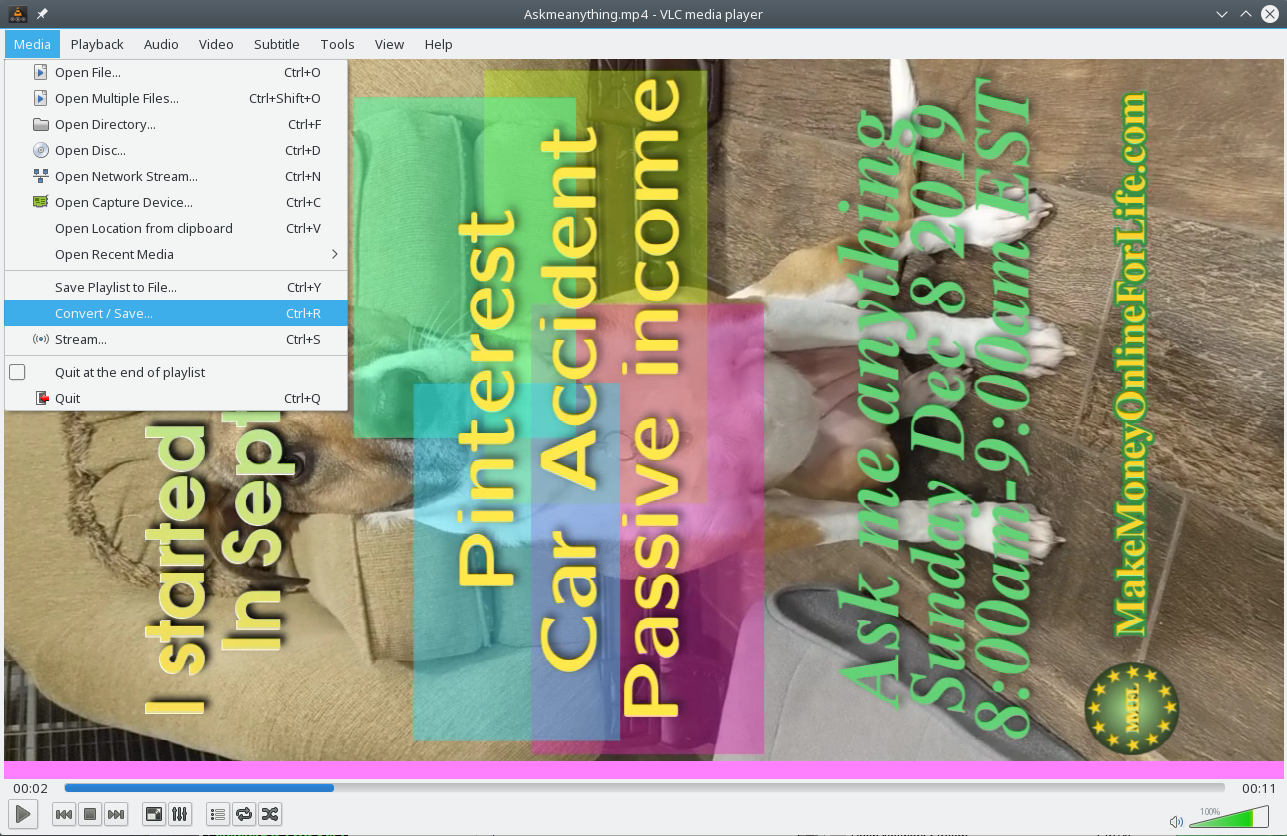This screenshot has height=836, width=1287.
Task: Toggle shuffle random playback icon
Action: tap(270, 814)
